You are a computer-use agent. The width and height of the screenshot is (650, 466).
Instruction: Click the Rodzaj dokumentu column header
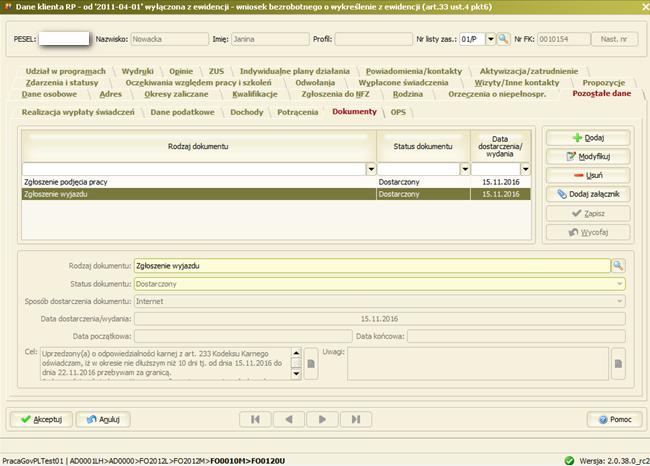[199, 146]
